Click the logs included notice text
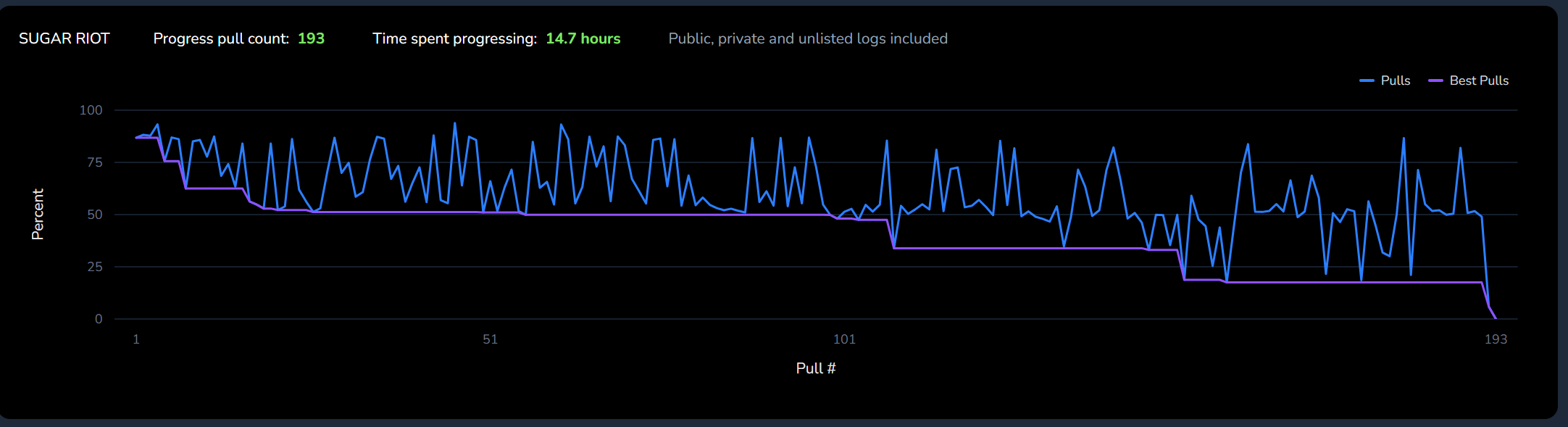This screenshot has width=1568, height=427. point(808,38)
